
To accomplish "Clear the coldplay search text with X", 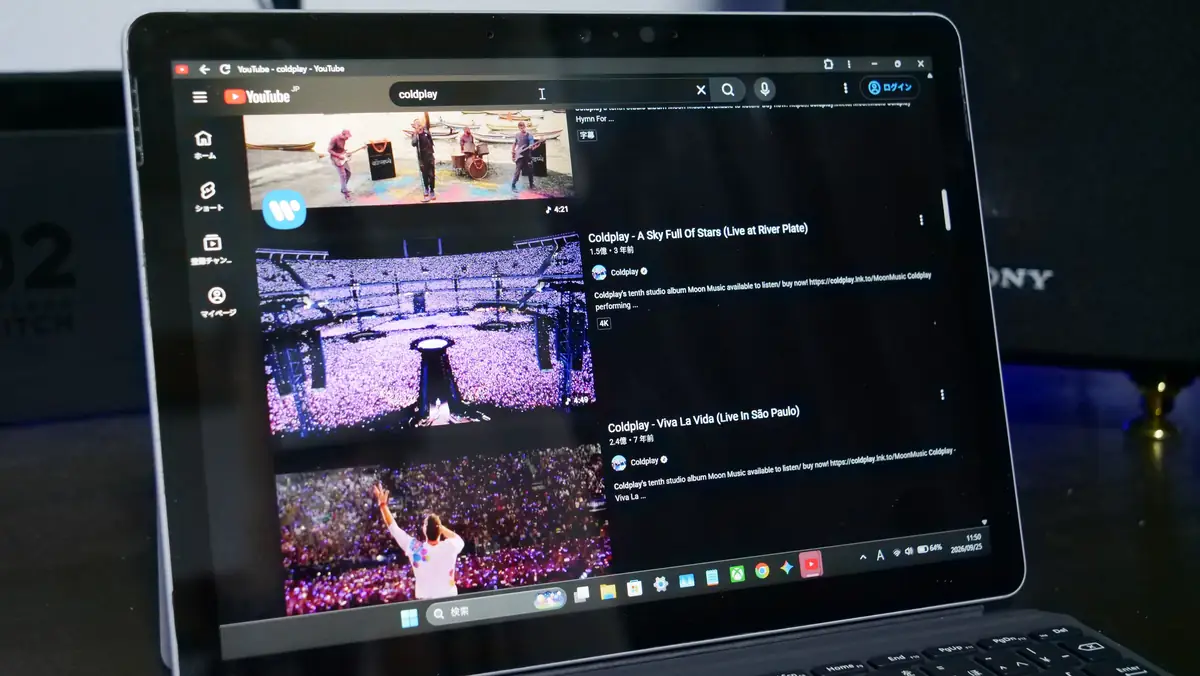I will tap(701, 90).
